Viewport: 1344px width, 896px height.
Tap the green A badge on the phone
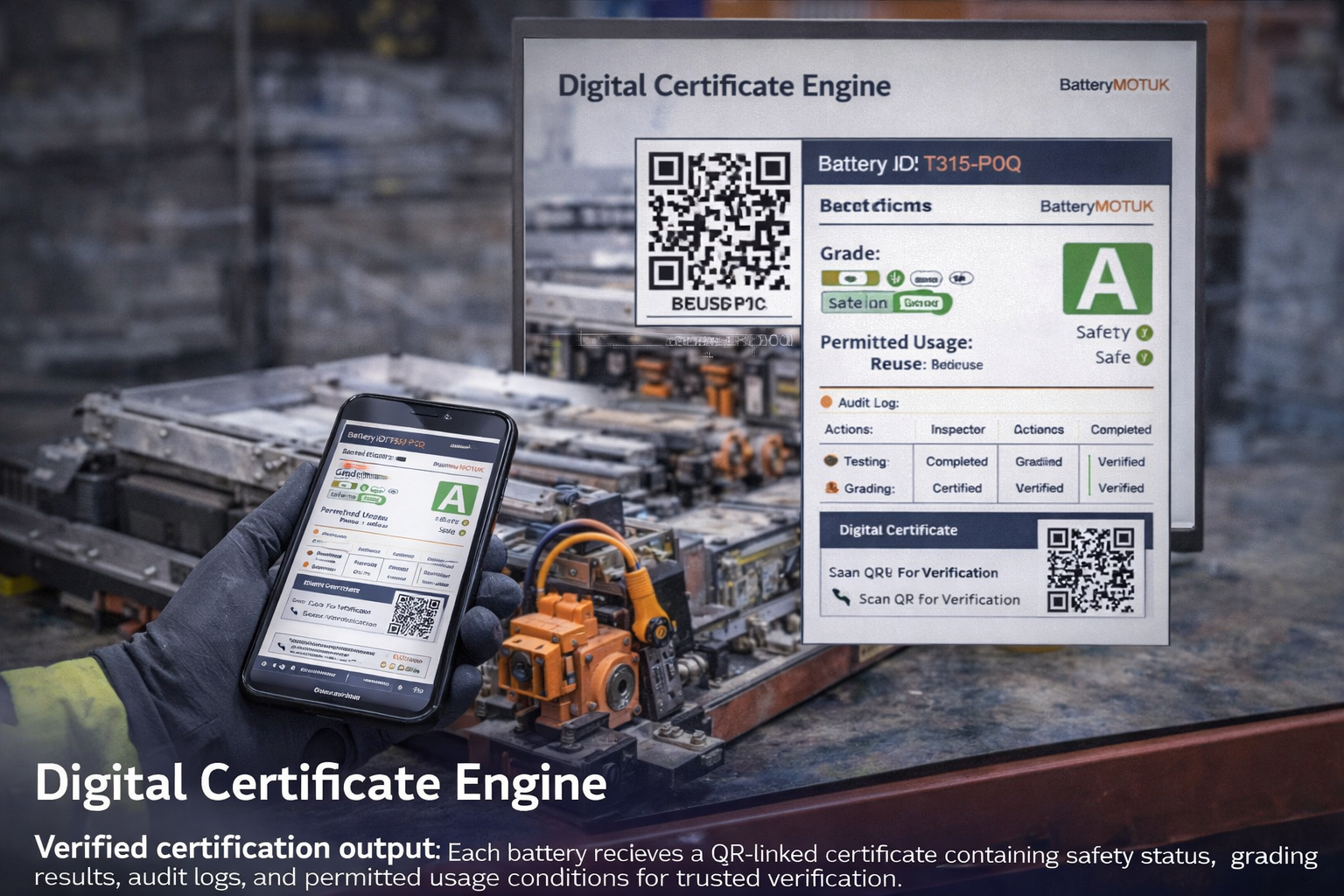click(x=454, y=498)
